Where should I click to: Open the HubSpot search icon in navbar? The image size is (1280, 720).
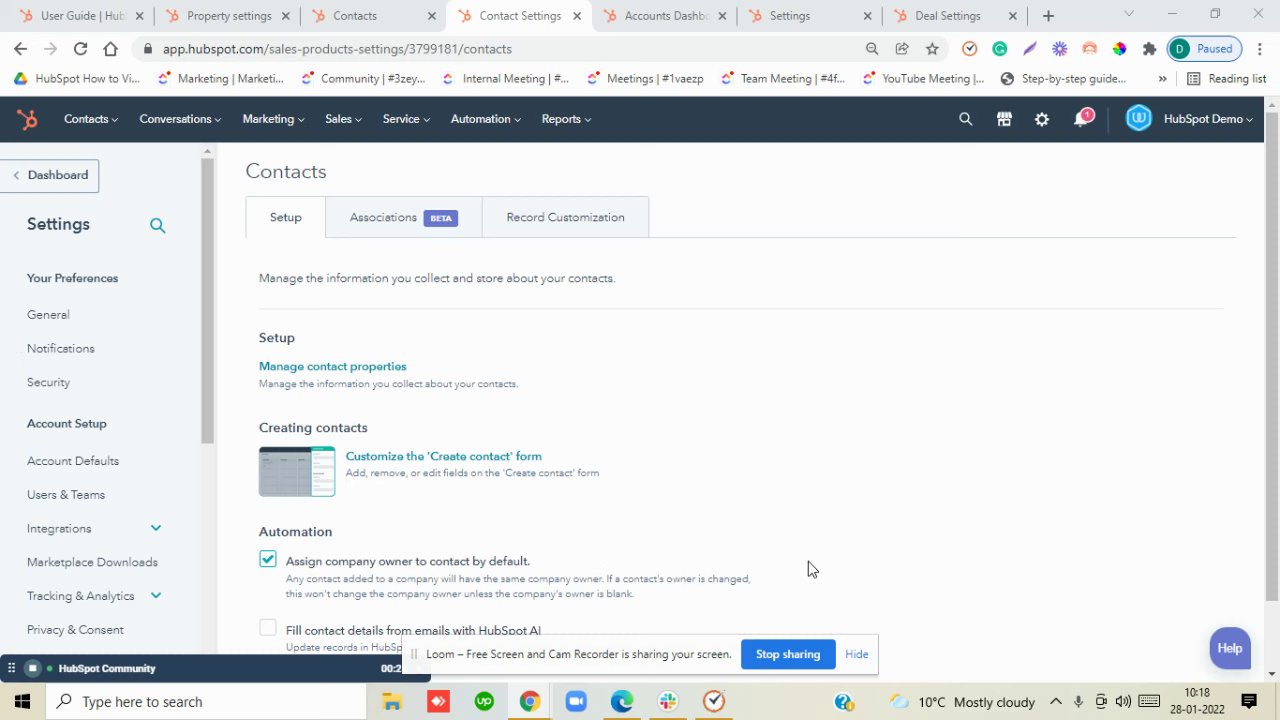pos(965,119)
